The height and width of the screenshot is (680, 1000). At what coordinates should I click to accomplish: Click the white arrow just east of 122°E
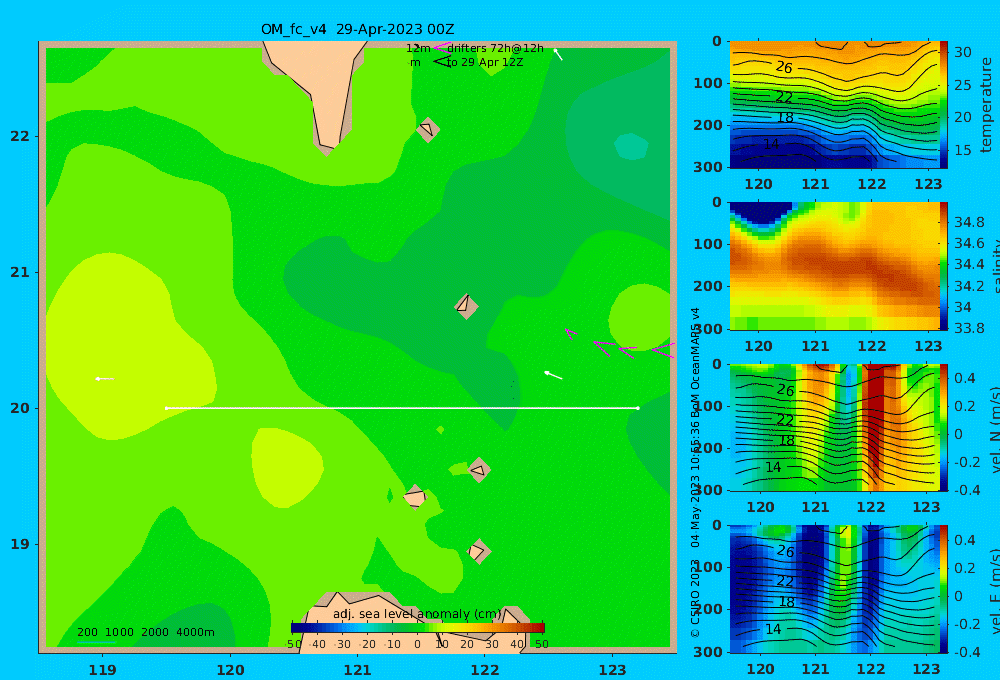(x=553, y=375)
